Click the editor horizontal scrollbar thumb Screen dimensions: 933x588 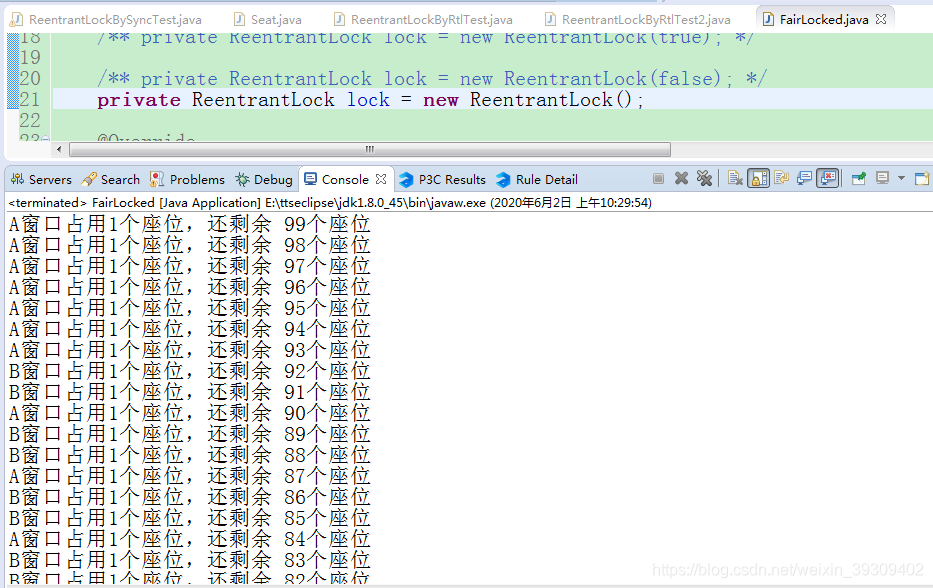tap(370, 149)
